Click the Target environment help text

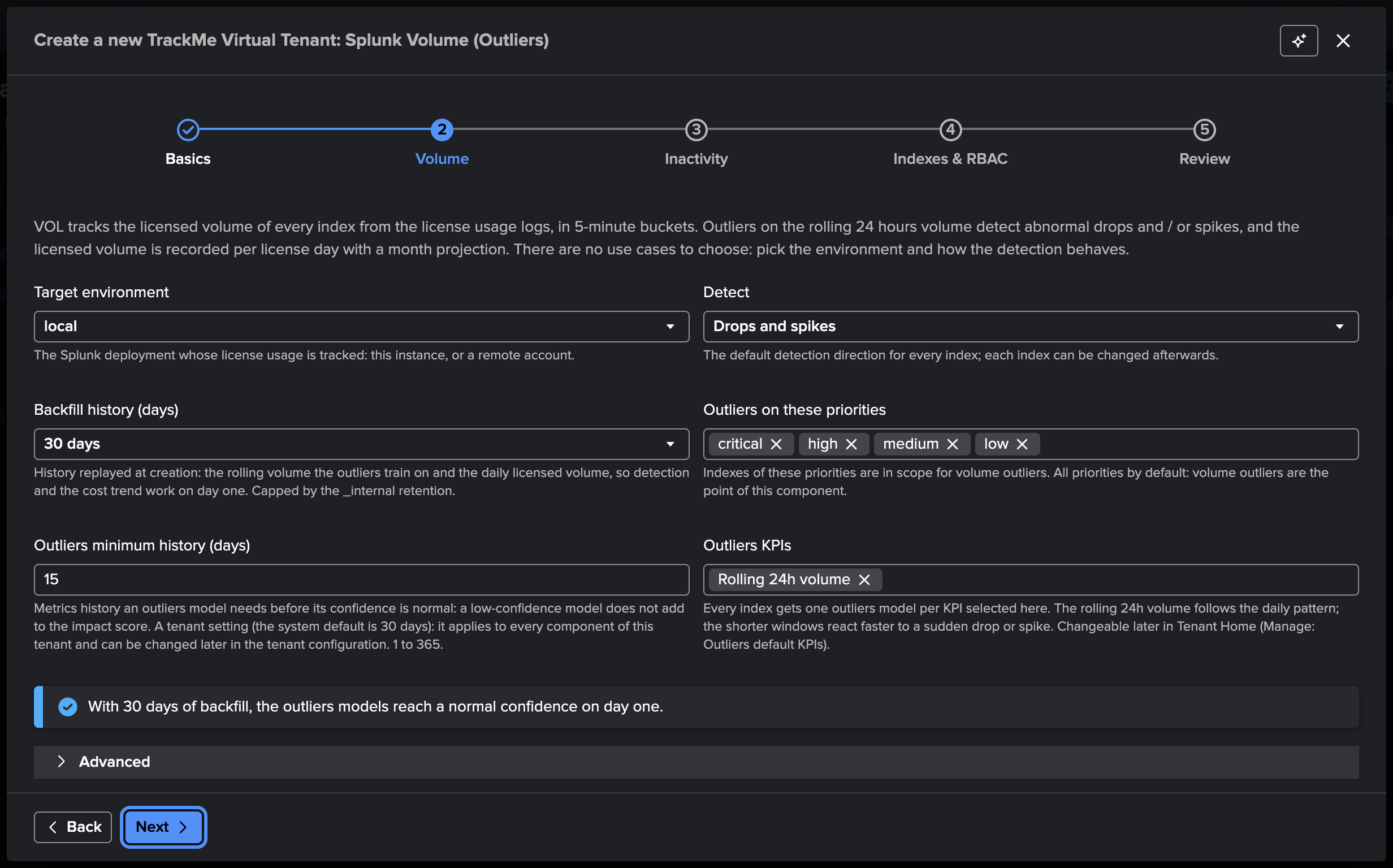coord(304,355)
